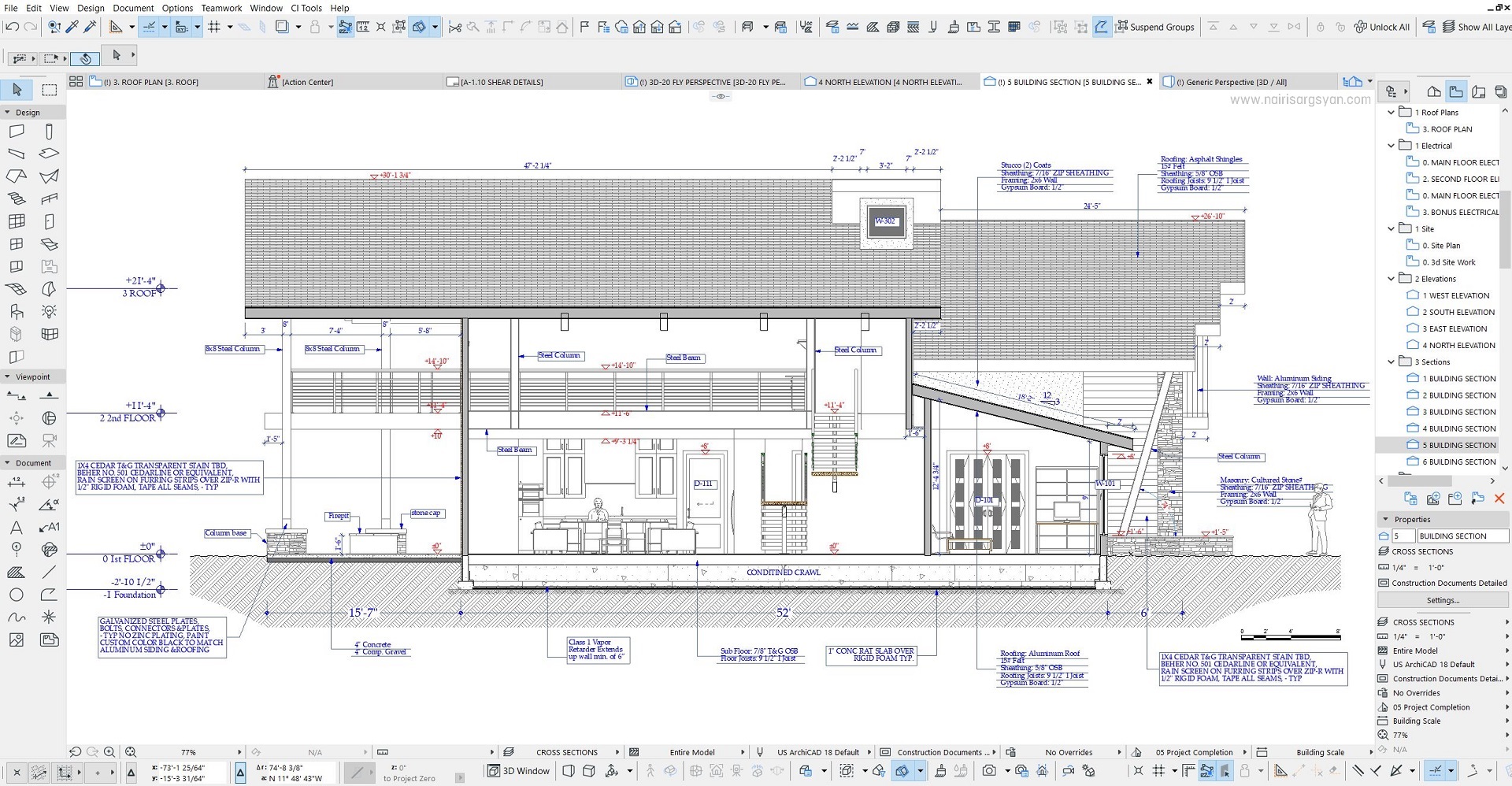Click the Settings... button
This screenshot has height=786, width=1512.
point(1443,600)
